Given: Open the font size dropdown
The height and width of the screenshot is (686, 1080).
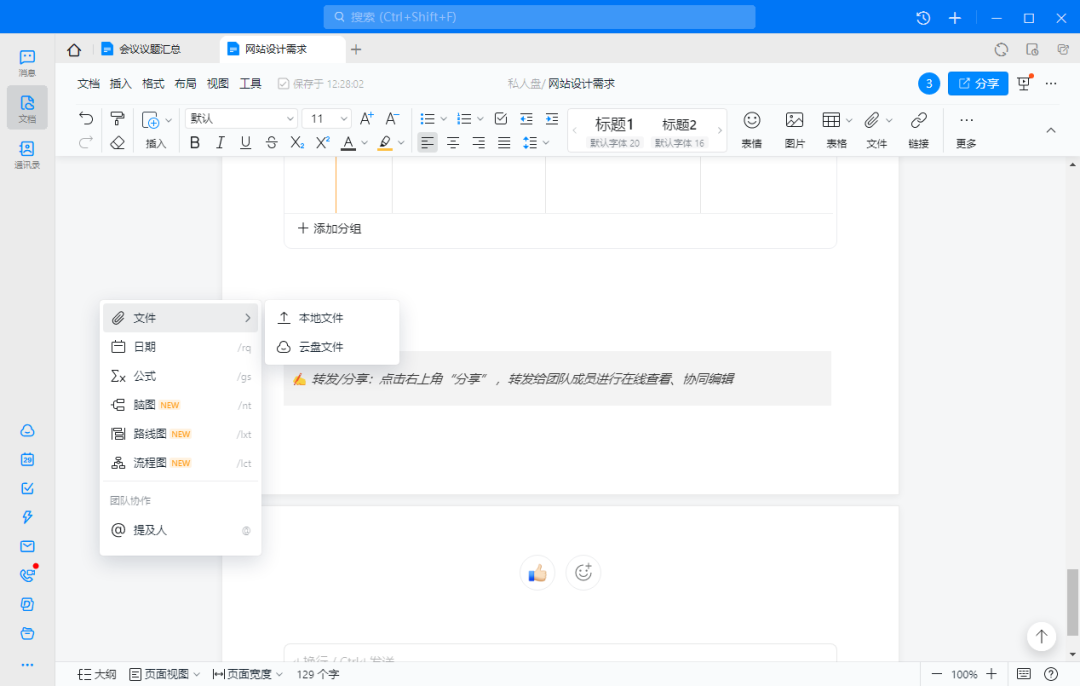Looking at the screenshot, I should [327, 119].
